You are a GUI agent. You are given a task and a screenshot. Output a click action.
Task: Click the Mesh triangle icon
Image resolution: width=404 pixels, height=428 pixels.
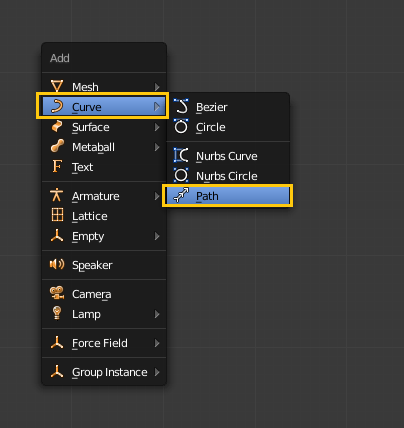click(x=57, y=86)
